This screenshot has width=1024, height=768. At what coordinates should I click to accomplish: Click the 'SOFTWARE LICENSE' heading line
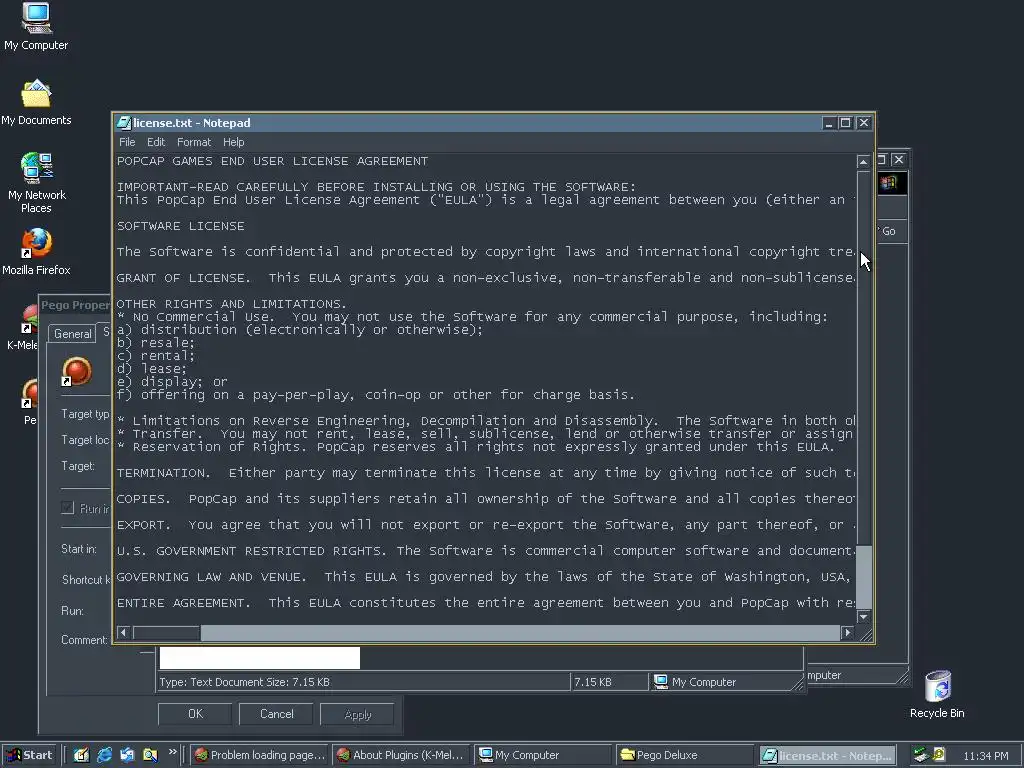[180, 226]
